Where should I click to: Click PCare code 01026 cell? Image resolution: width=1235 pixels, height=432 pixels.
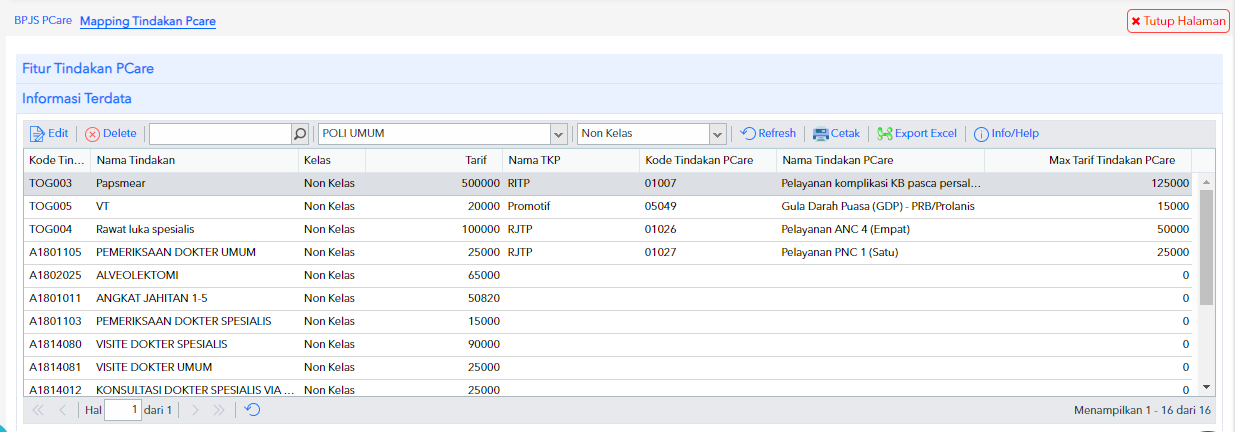pyautogui.click(x=707, y=230)
